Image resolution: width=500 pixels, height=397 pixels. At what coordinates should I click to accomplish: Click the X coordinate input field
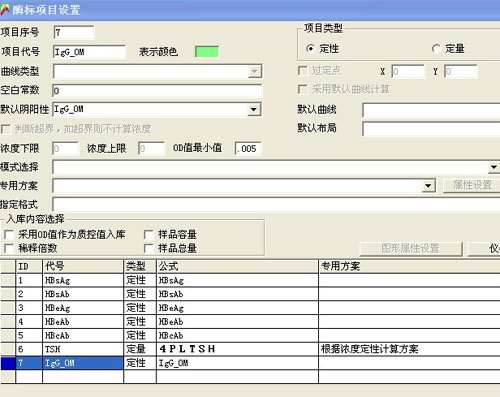point(408,71)
